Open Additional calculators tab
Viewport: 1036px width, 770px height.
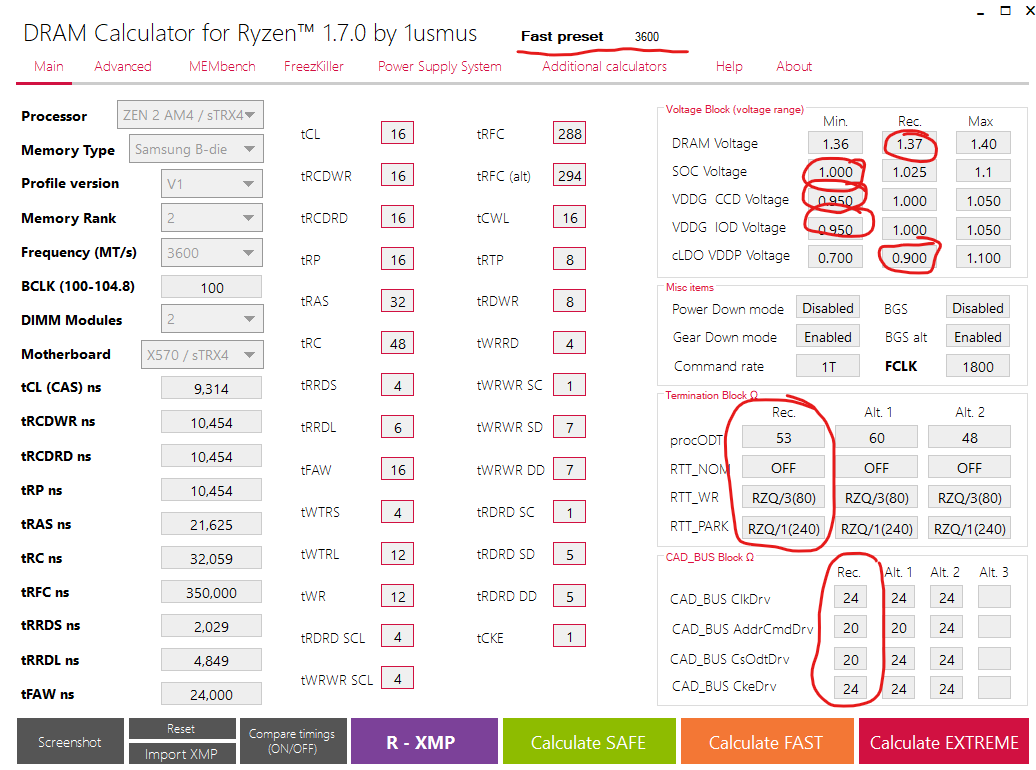(x=605, y=66)
